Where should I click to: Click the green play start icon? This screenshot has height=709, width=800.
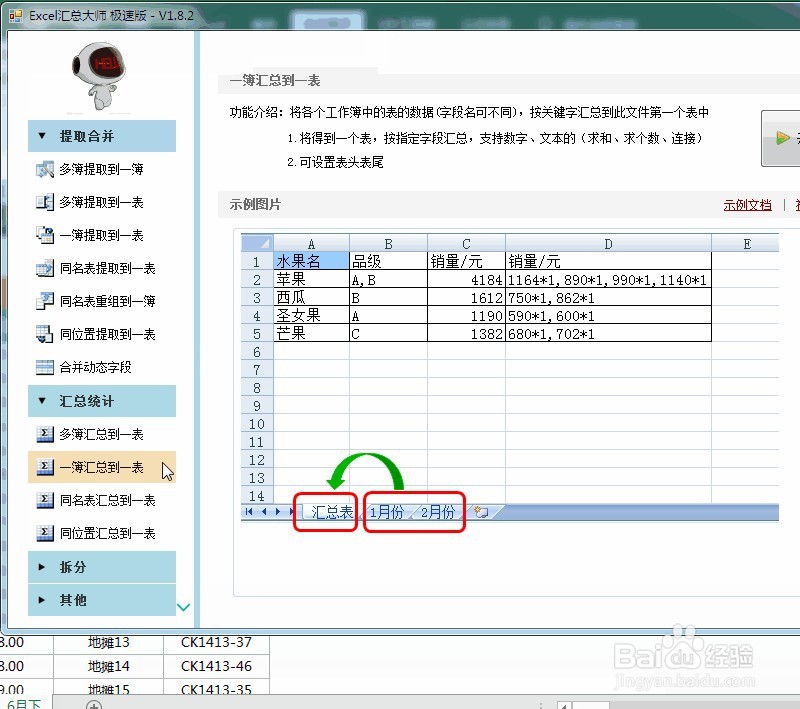click(x=782, y=138)
